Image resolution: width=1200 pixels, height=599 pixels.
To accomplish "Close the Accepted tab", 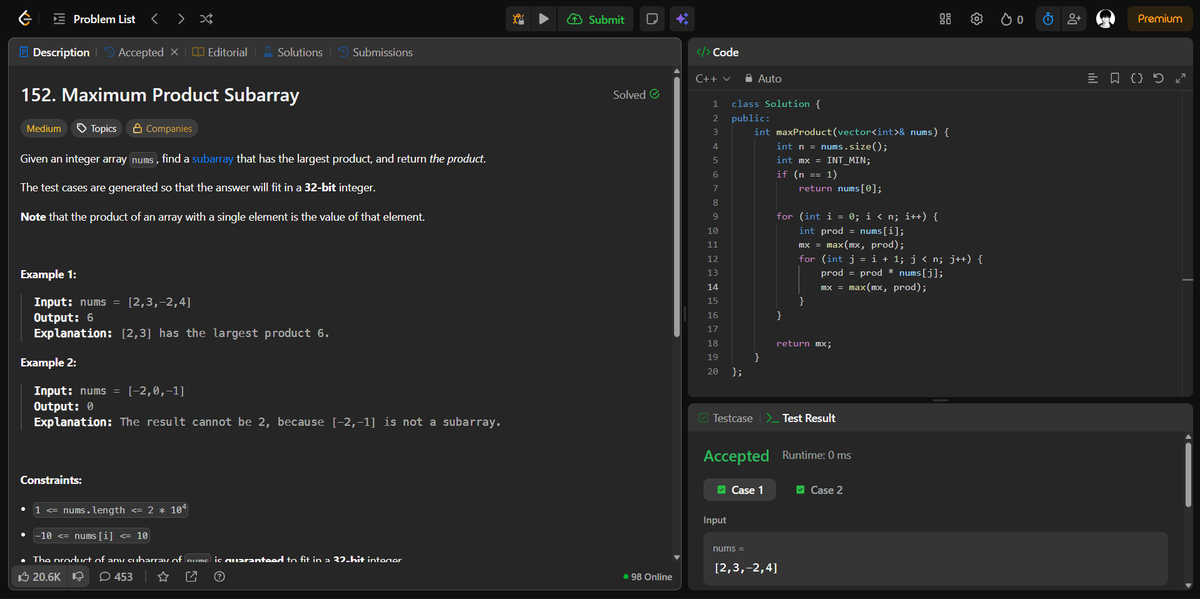I will point(174,52).
